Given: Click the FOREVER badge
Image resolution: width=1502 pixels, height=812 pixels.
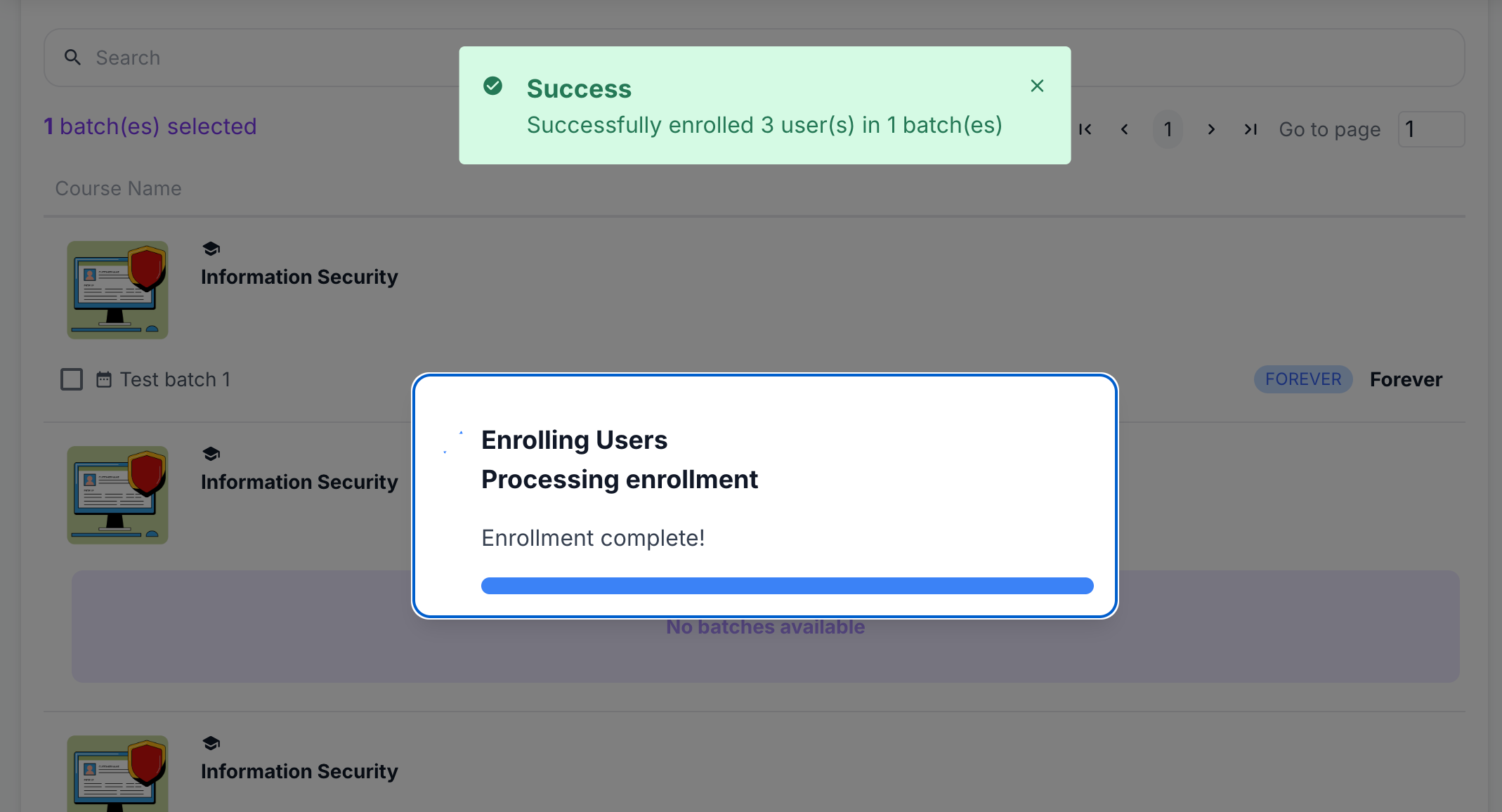Looking at the screenshot, I should point(1303,379).
